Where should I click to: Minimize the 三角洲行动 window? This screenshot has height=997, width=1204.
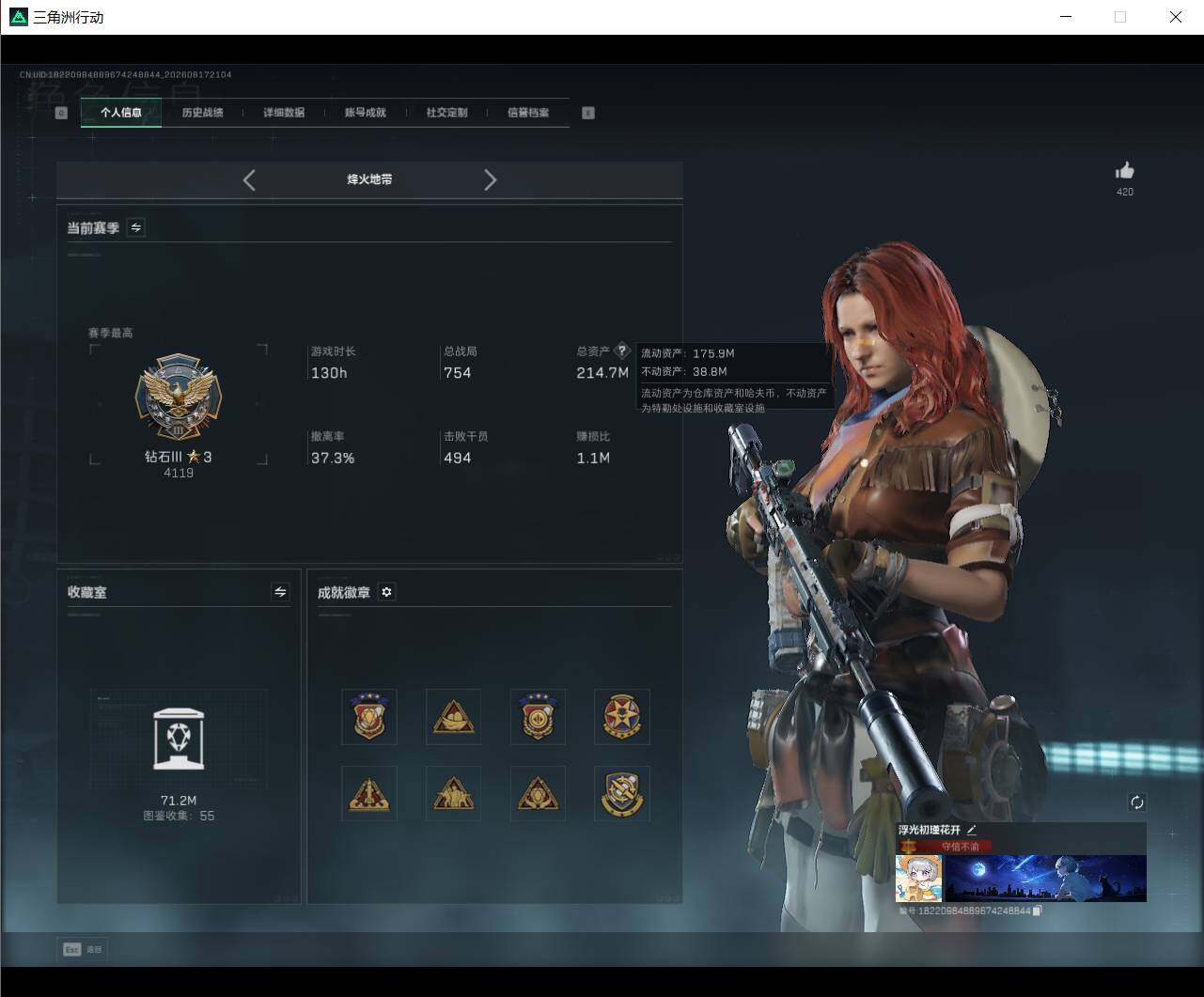(1066, 17)
